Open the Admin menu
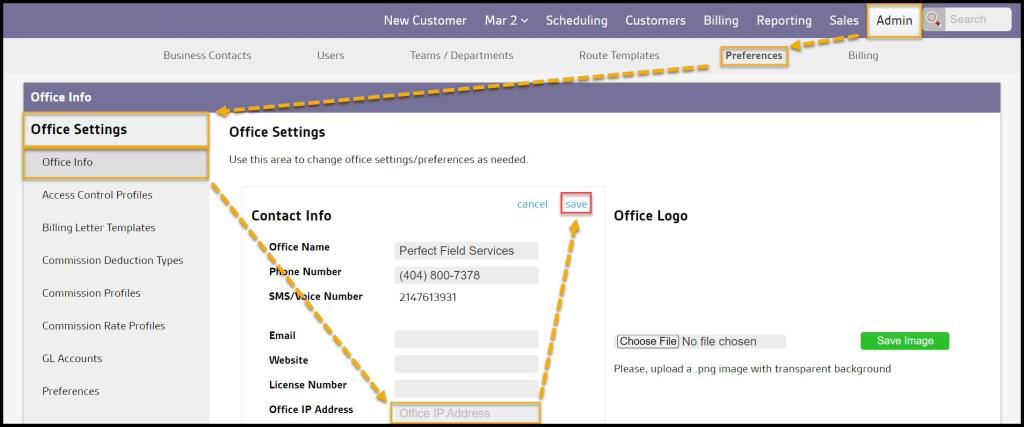1024x427 pixels. click(x=893, y=20)
